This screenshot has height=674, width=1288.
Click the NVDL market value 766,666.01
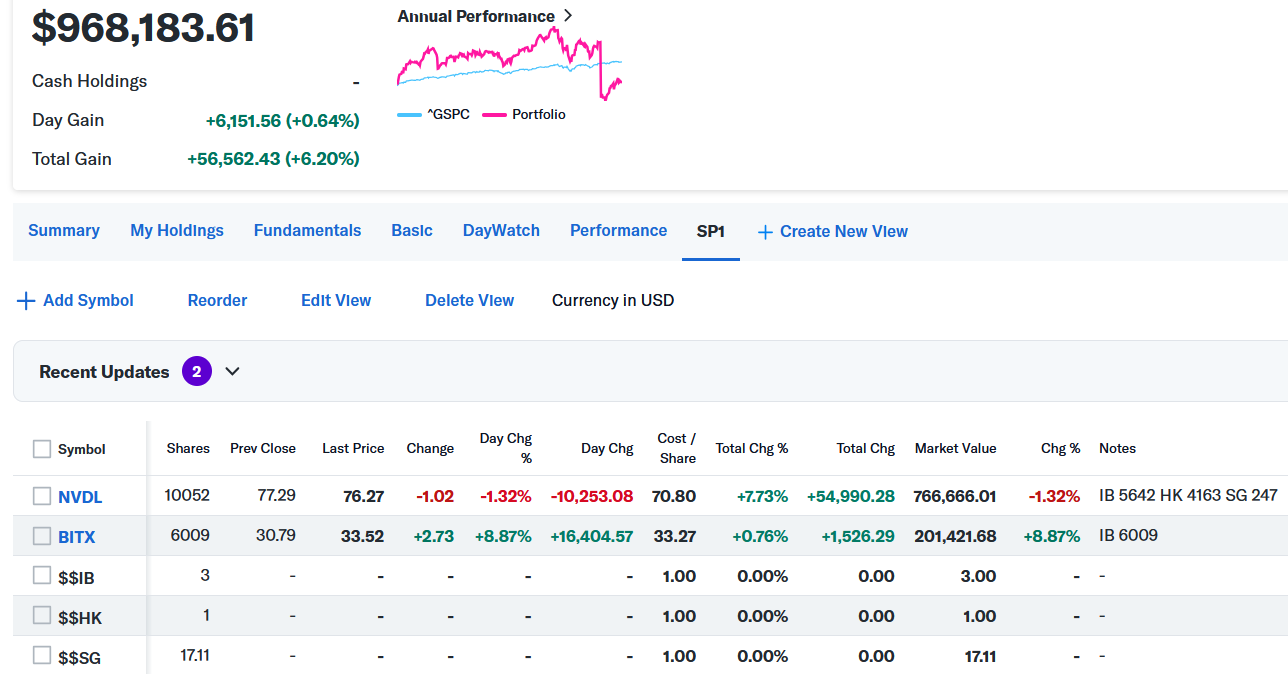(x=955, y=496)
